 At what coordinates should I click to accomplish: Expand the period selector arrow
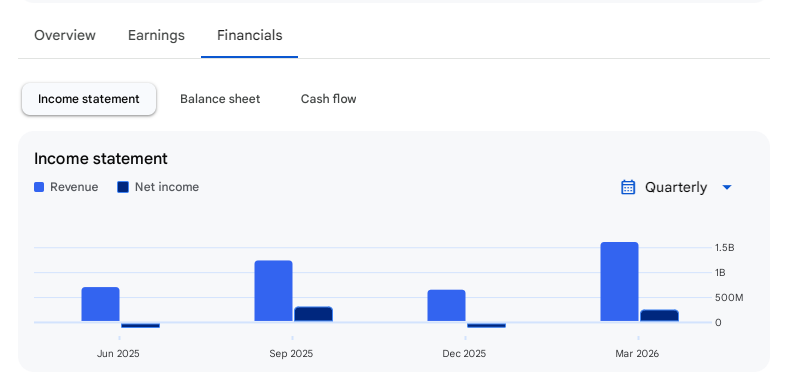click(727, 187)
